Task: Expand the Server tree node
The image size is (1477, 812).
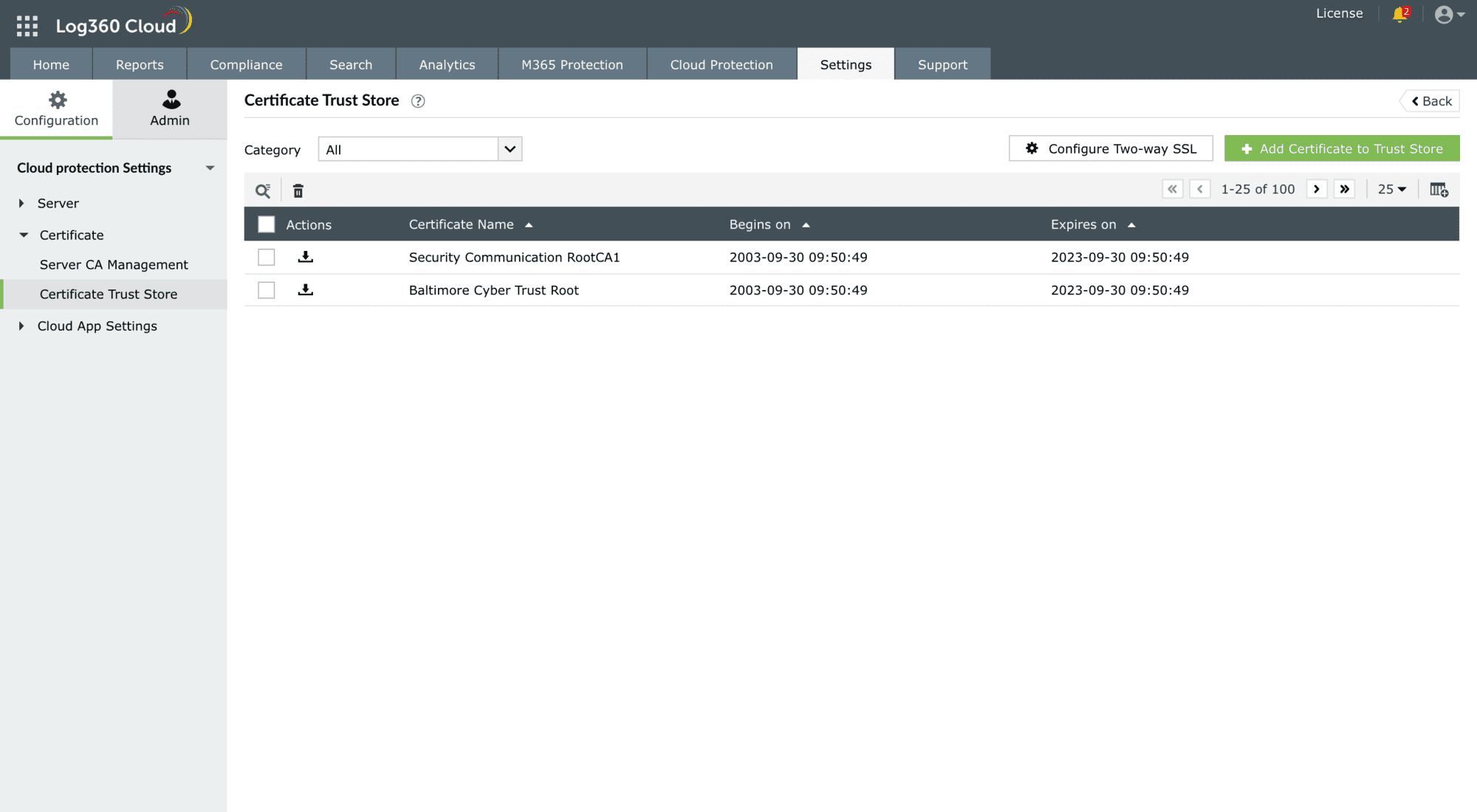Action: [21, 204]
